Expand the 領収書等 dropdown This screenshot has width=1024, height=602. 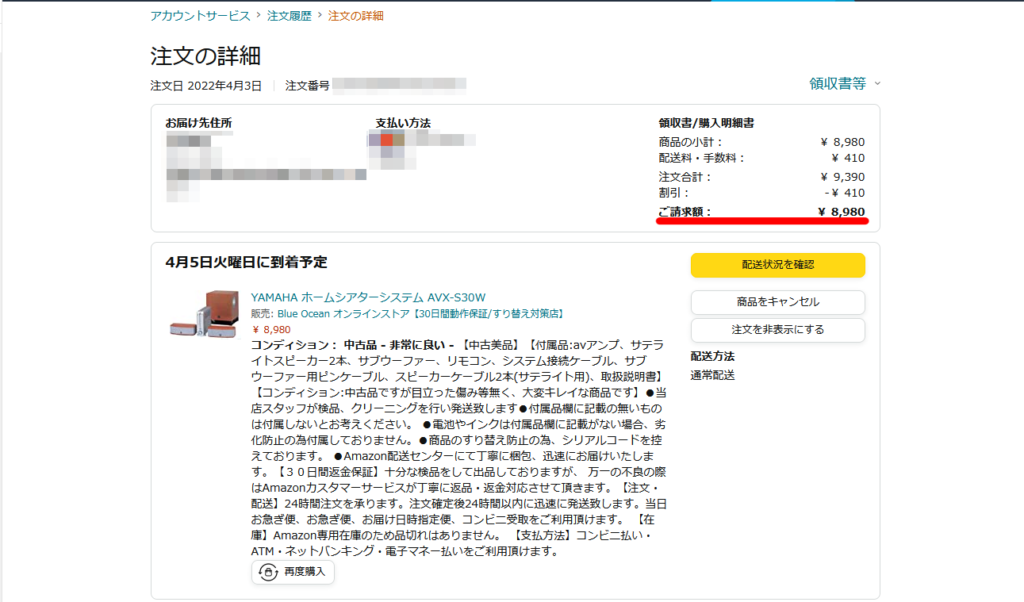(x=845, y=84)
